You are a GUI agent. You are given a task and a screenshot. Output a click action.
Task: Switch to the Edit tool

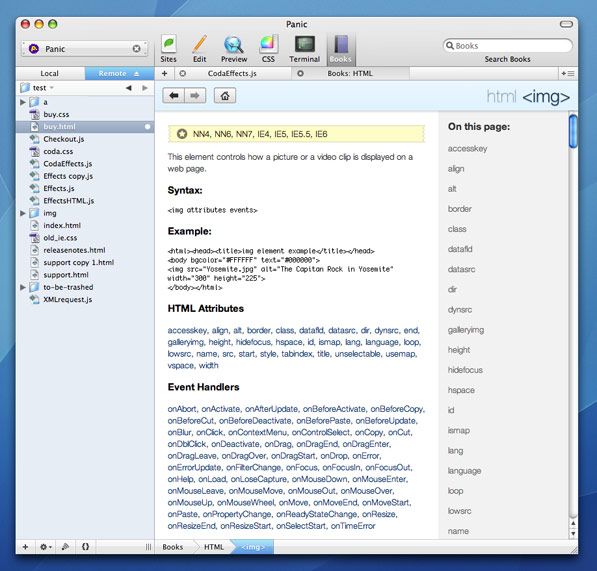coord(200,49)
